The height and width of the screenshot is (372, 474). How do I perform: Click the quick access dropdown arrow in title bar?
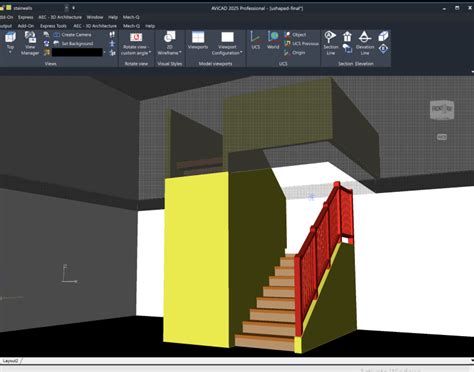(73, 8)
